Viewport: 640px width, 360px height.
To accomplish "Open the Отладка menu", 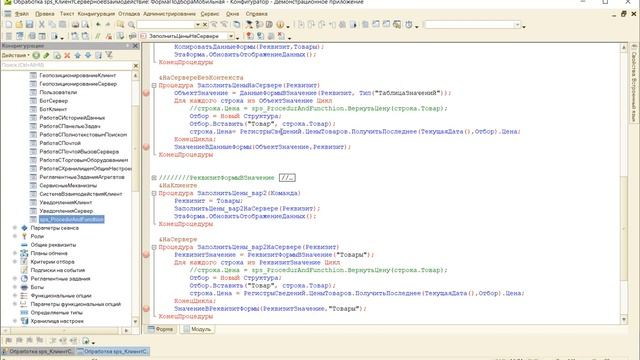I will click(x=129, y=14).
